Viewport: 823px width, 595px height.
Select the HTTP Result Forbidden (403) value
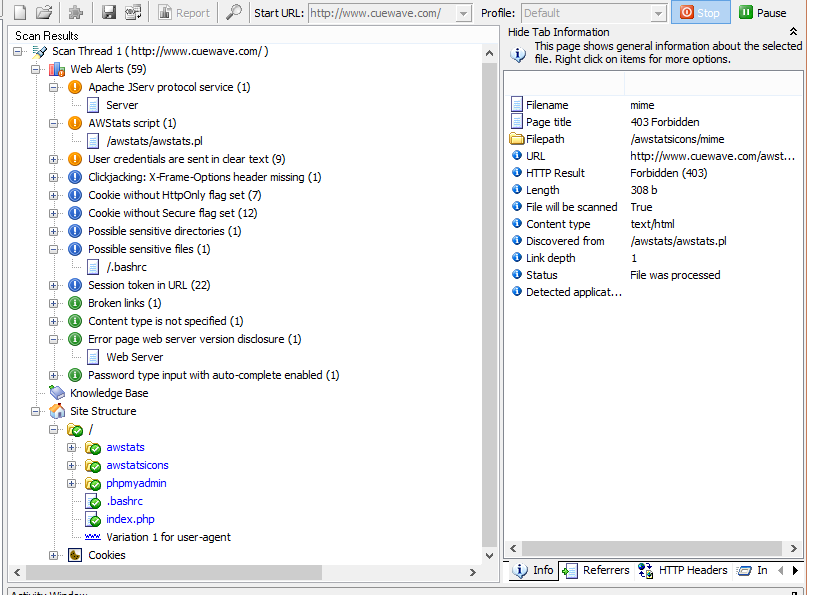(669, 173)
